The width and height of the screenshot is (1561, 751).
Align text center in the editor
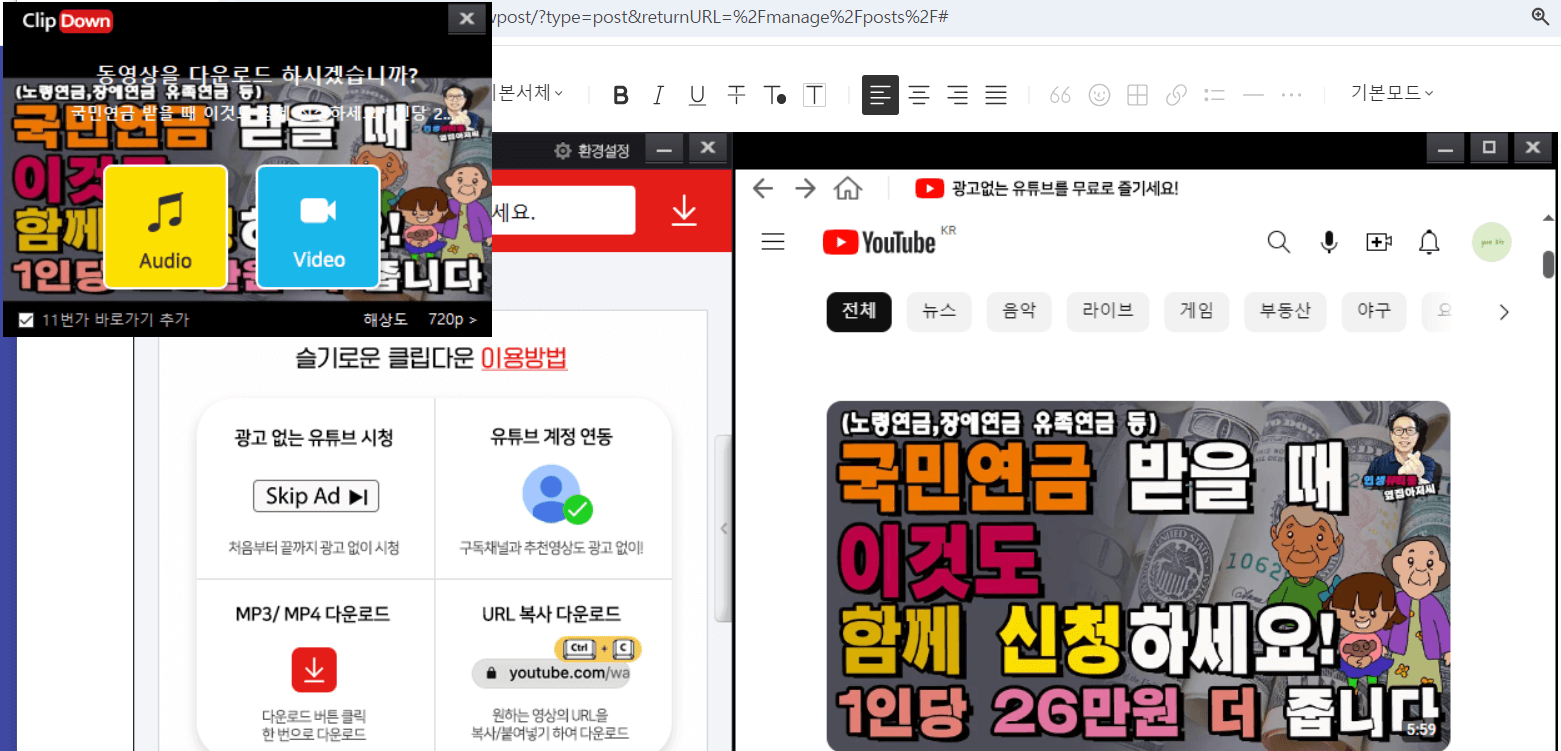coord(919,95)
